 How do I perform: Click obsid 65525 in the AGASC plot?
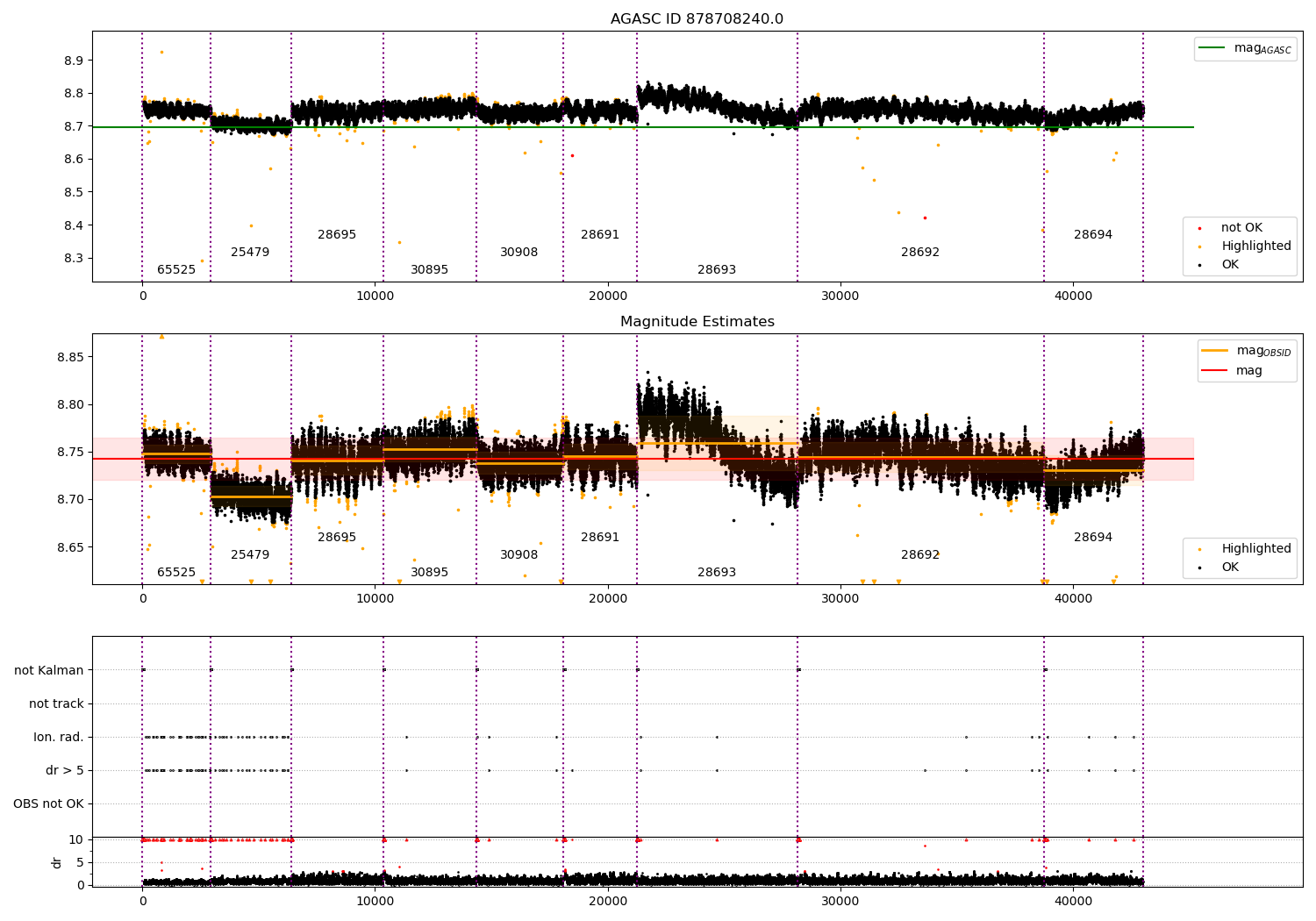pyautogui.click(x=176, y=270)
